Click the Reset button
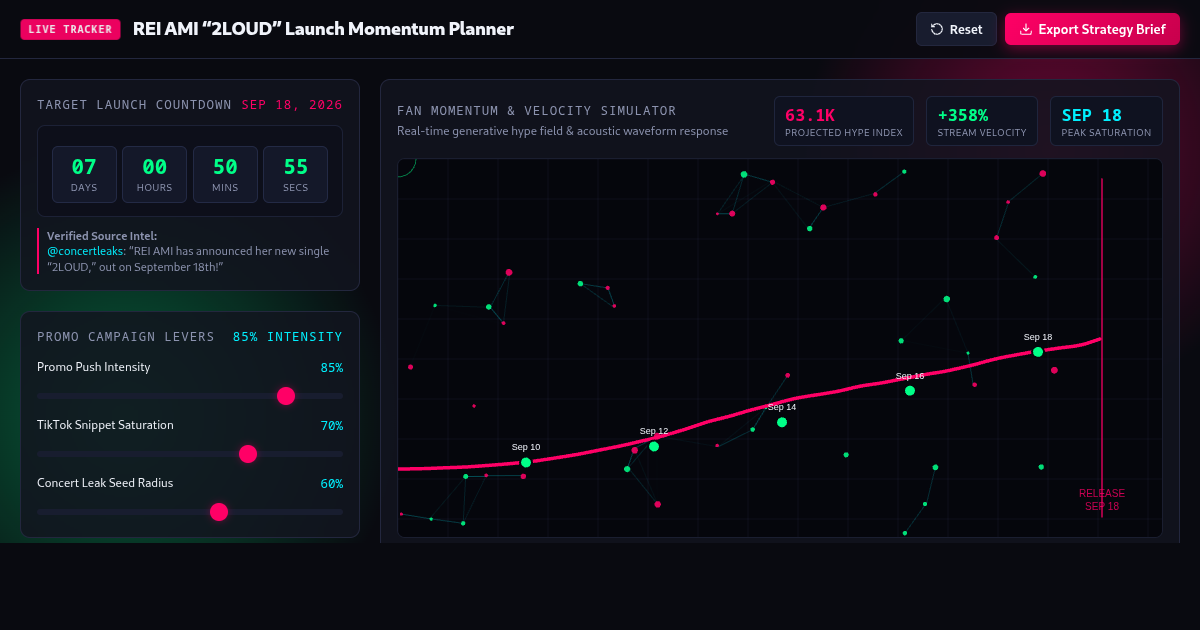The image size is (1200, 630). (956, 29)
